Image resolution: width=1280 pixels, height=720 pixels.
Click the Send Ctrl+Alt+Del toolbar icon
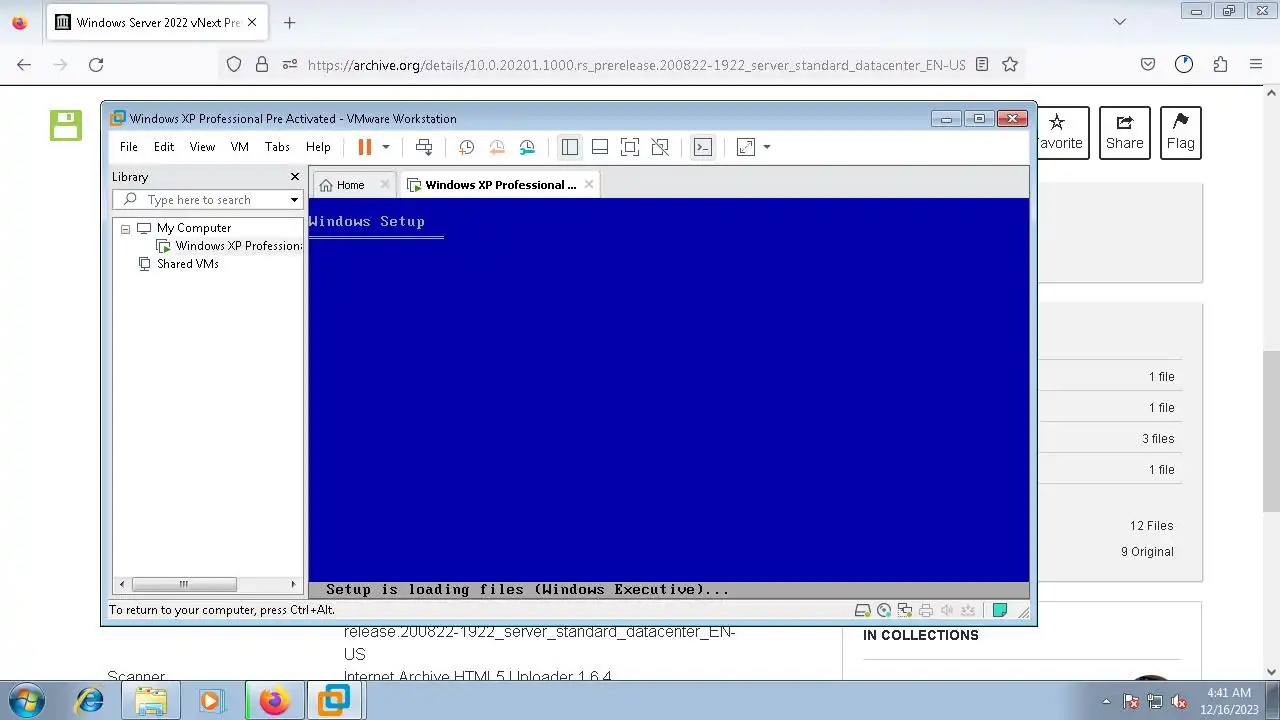coord(424,147)
